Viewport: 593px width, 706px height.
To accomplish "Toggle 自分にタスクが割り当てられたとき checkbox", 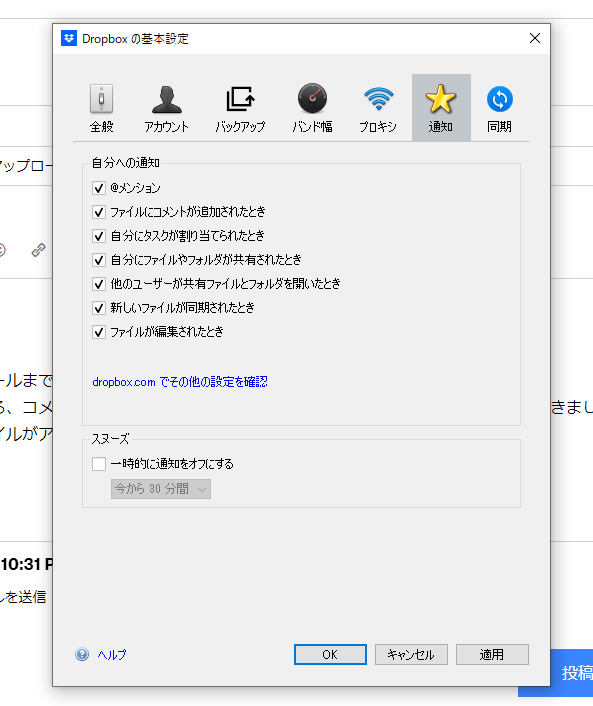I will pos(99,235).
